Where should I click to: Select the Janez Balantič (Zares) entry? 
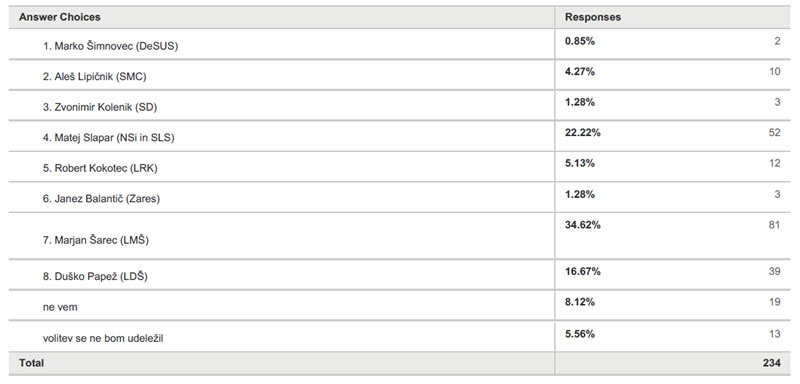(101, 199)
